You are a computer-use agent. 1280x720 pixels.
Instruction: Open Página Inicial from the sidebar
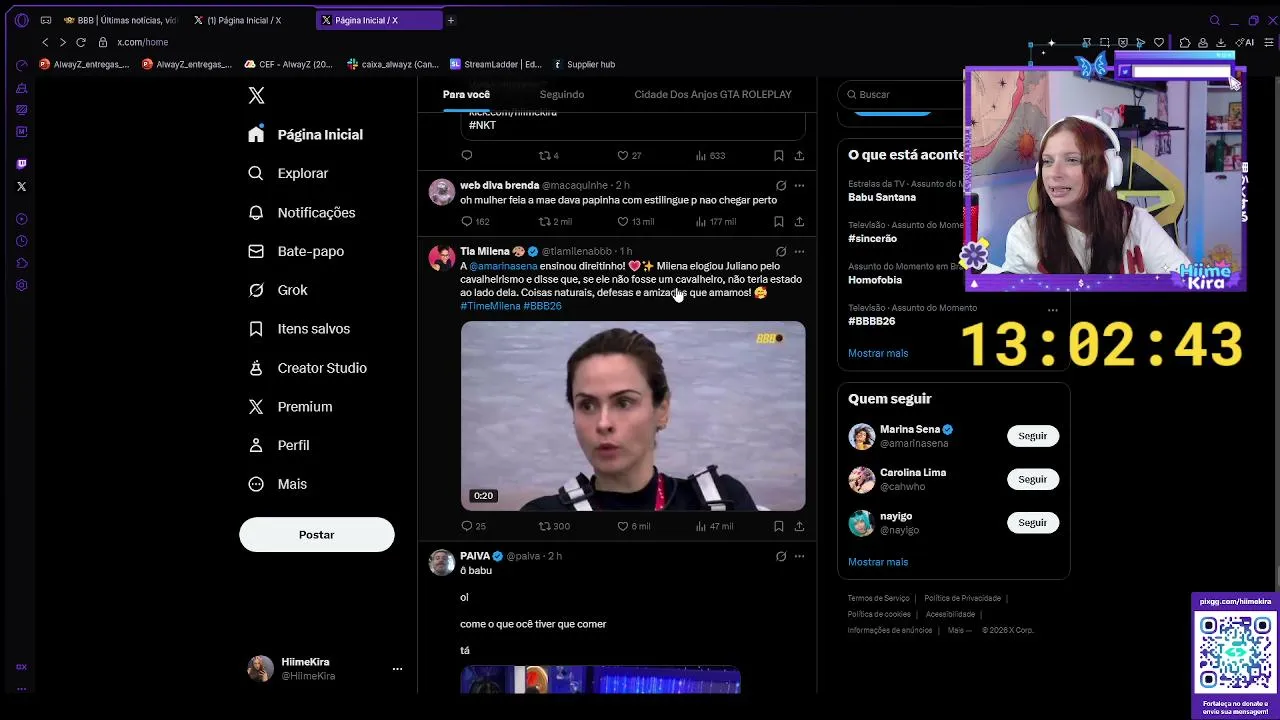[306, 134]
